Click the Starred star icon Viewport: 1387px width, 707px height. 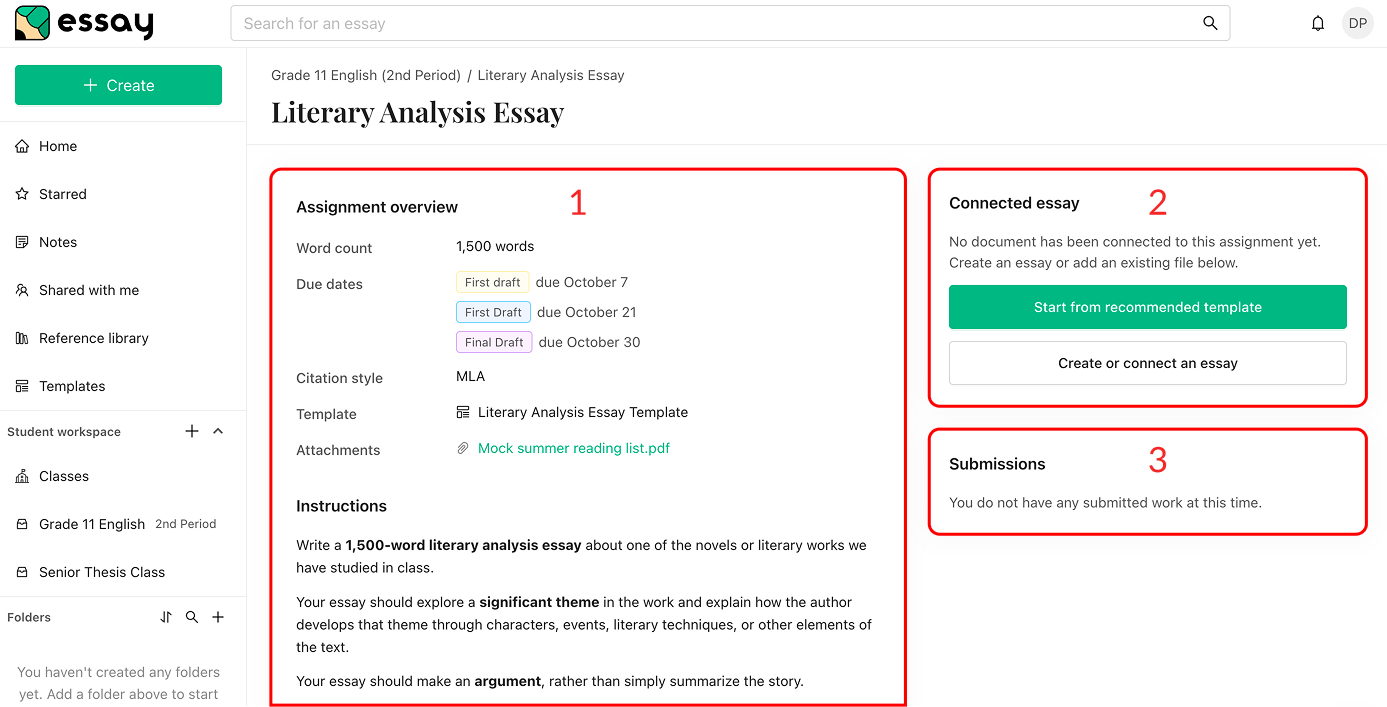(x=22, y=194)
